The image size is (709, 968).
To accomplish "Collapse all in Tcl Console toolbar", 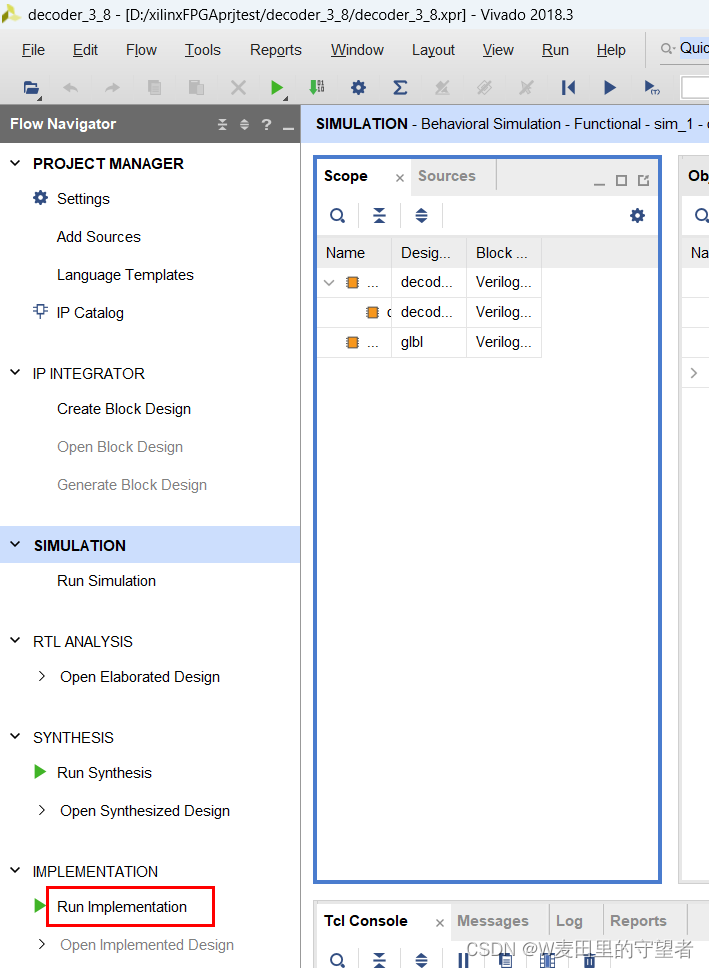I will point(379,960).
